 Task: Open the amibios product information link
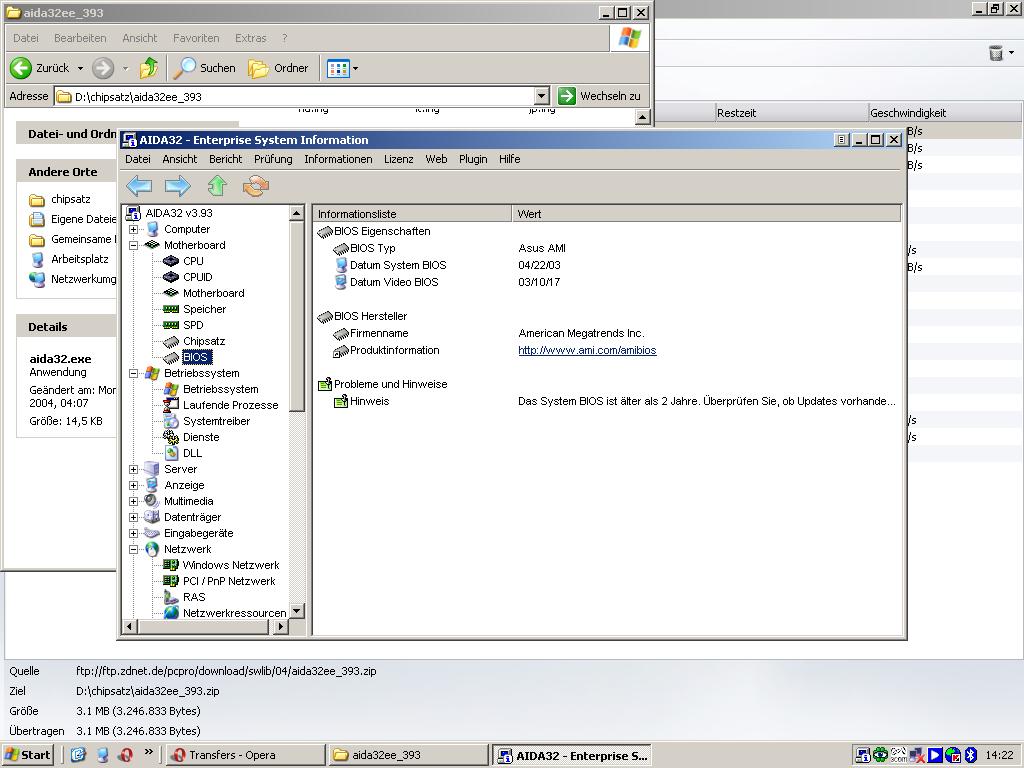pos(587,350)
